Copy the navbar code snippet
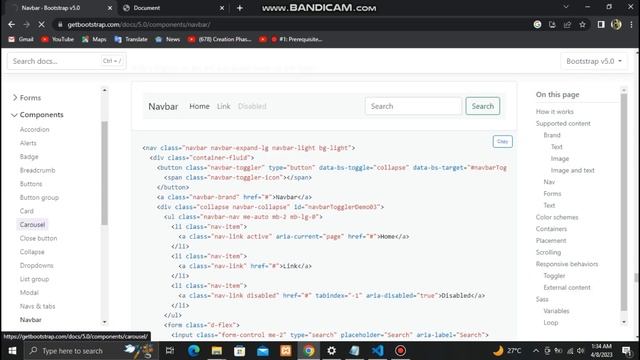Viewport: 640px width, 360px height. [502, 142]
